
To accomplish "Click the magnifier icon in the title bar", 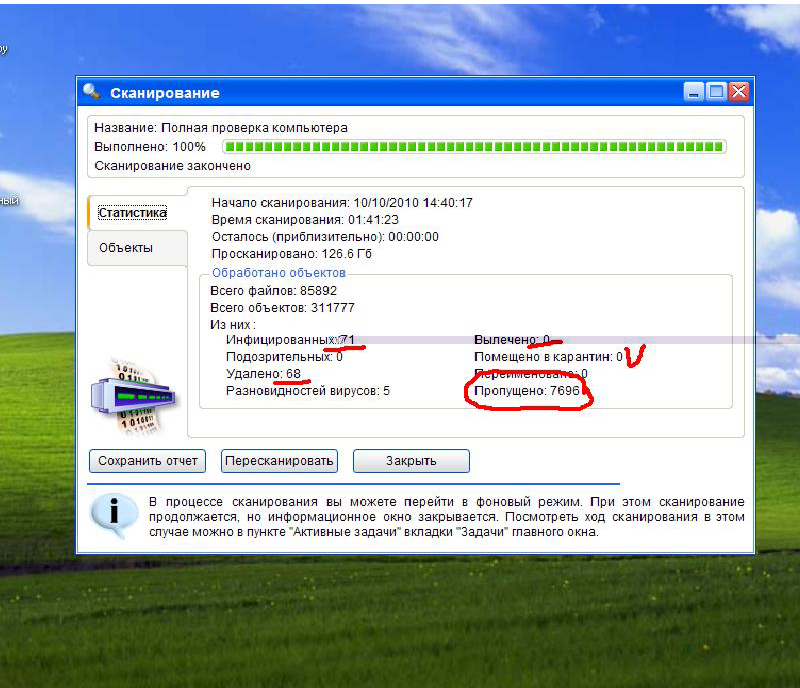I will [x=92, y=92].
